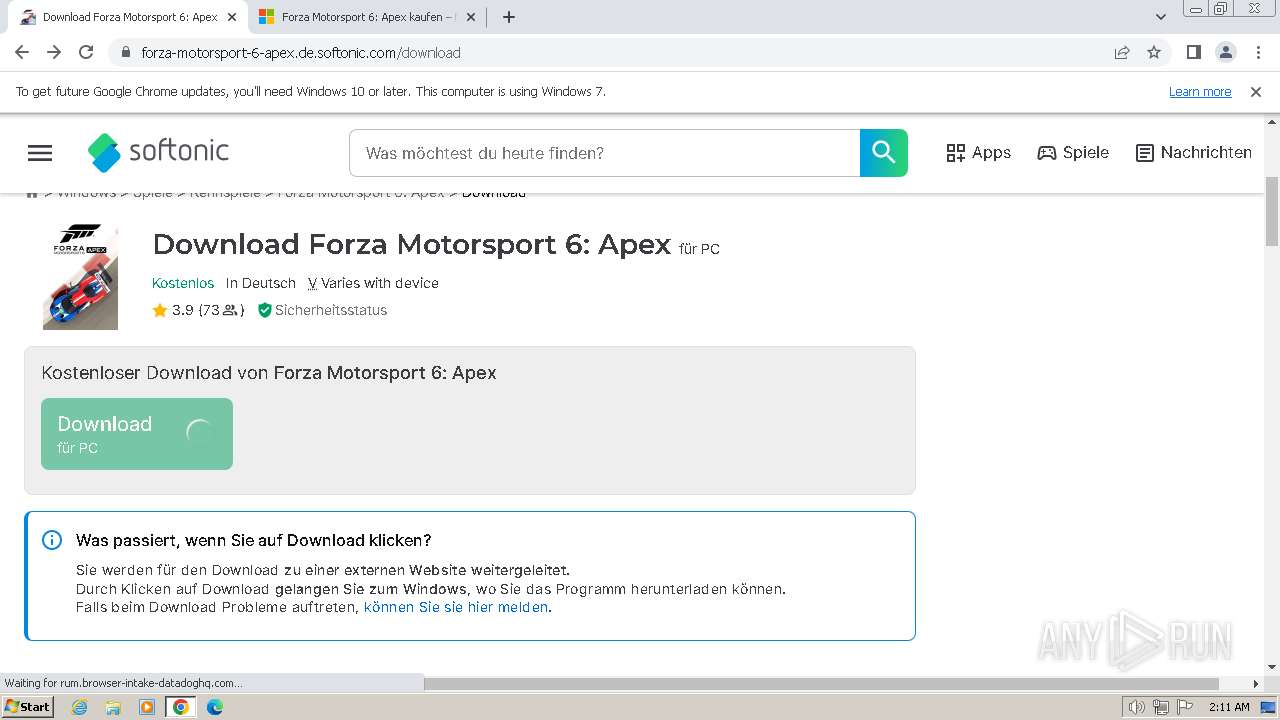Click the Sicherheitsstatus shield badge

click(322, 310)
